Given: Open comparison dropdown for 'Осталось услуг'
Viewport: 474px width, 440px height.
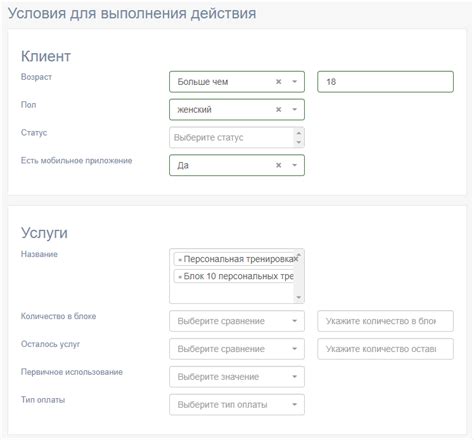Looking at the screenshot, I should pos(237,349).
